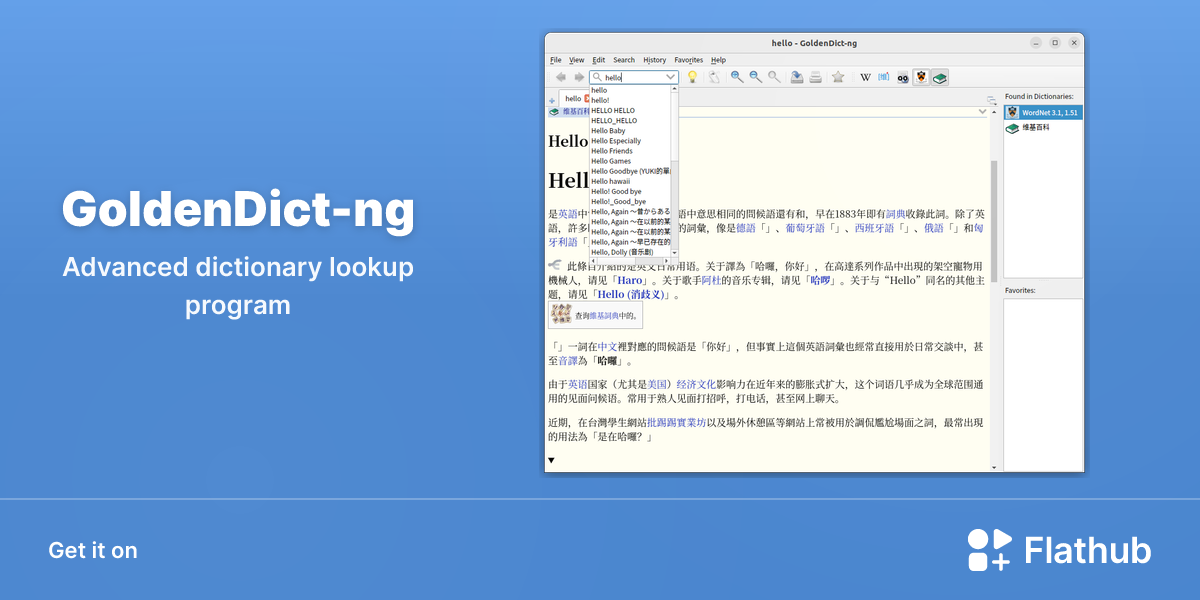
Task: Choose 'Hello!_Good_bye' suggestion
Action: (x=619, y=201)
